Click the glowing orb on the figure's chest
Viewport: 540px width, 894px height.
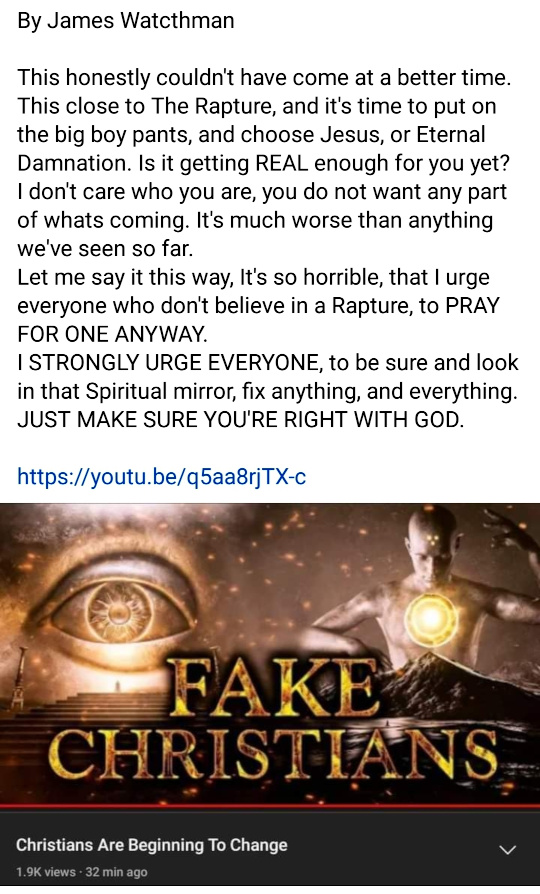[x=431, y=618]
